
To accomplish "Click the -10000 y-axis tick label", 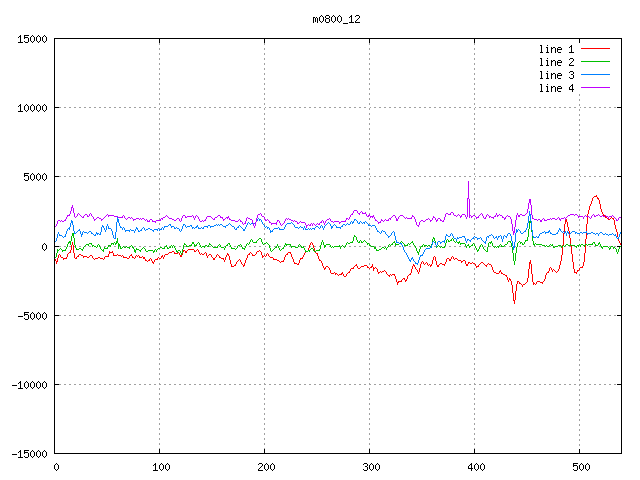I will point(29,384).
